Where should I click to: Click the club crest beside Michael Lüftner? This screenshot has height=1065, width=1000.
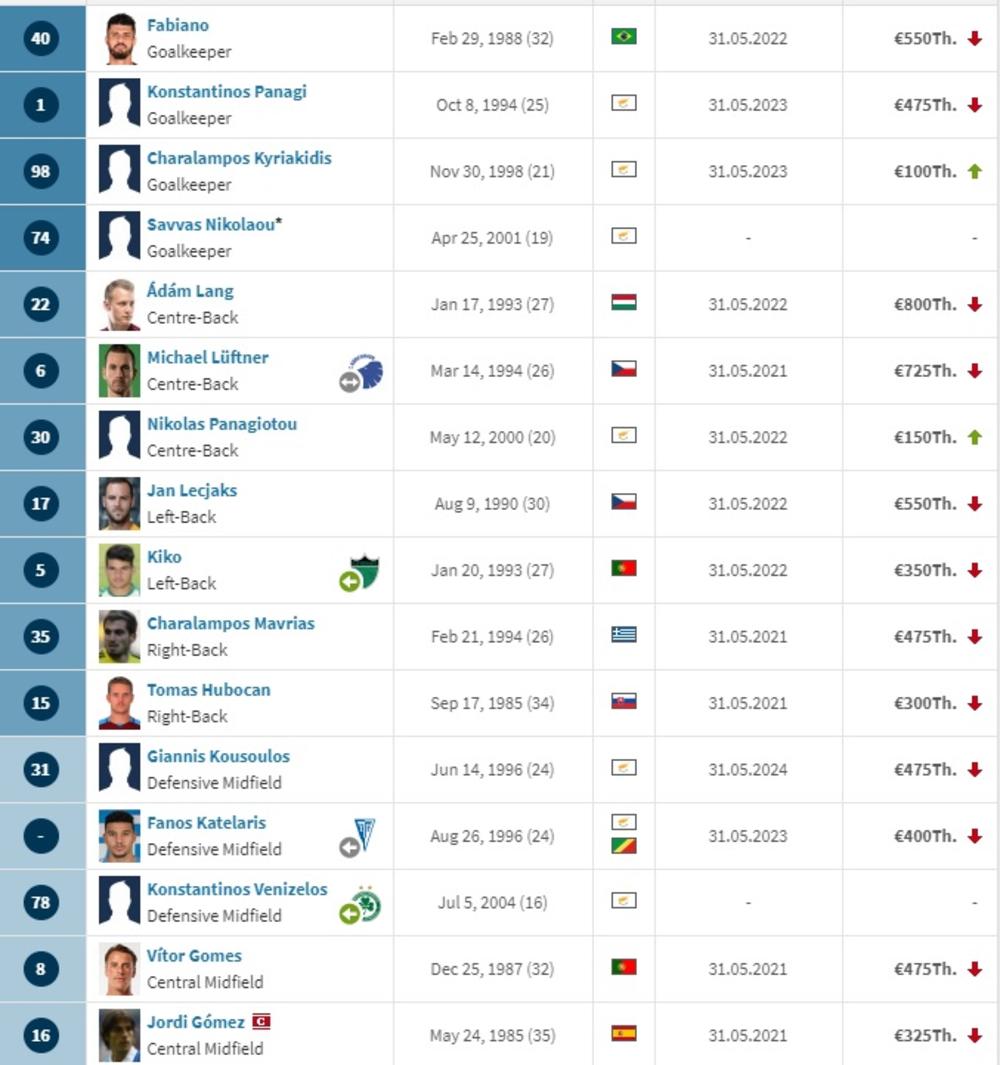(366, 373)
